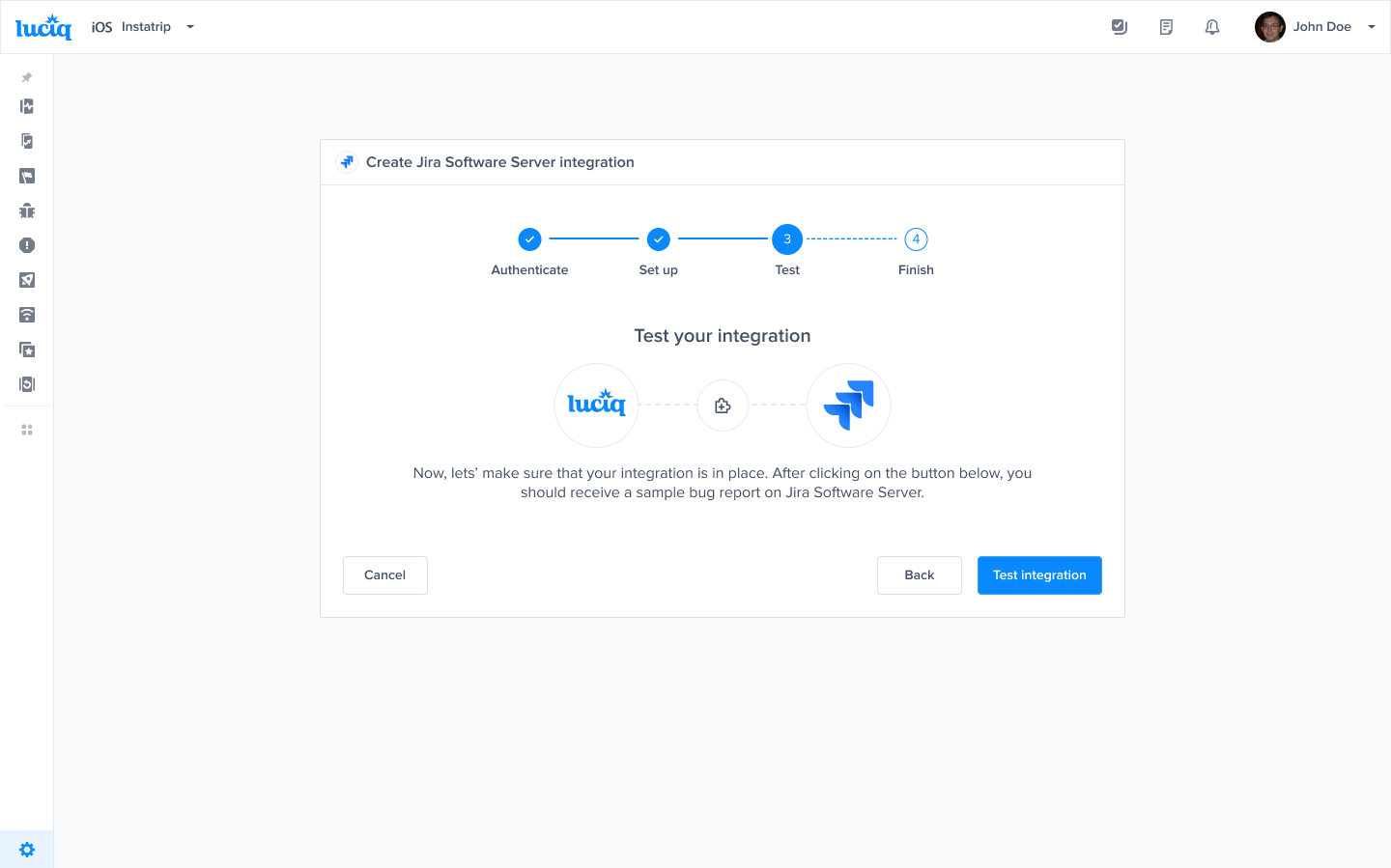The width and height of the screenshot is (1391, 868).
Task: Select the network status icon in the sidebar
Action: tap(26, 315)
